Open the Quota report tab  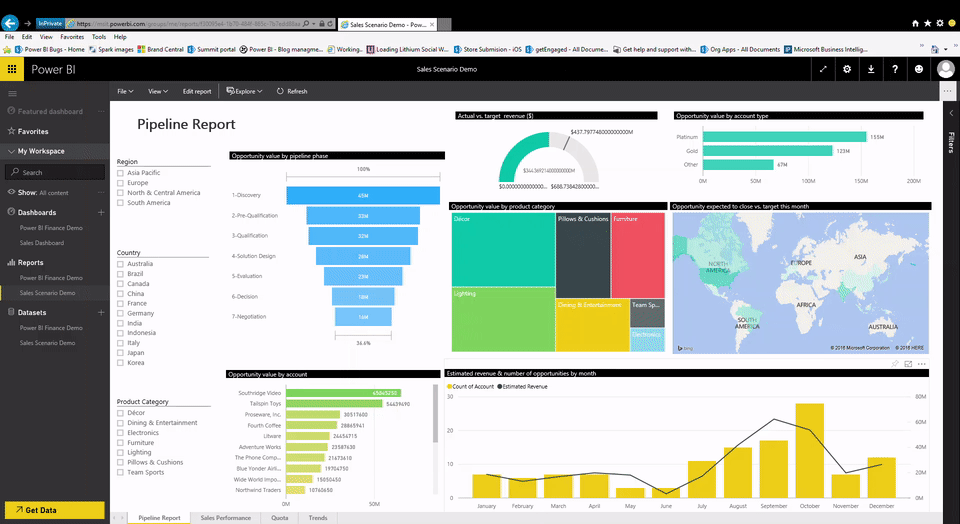point(279,518)
